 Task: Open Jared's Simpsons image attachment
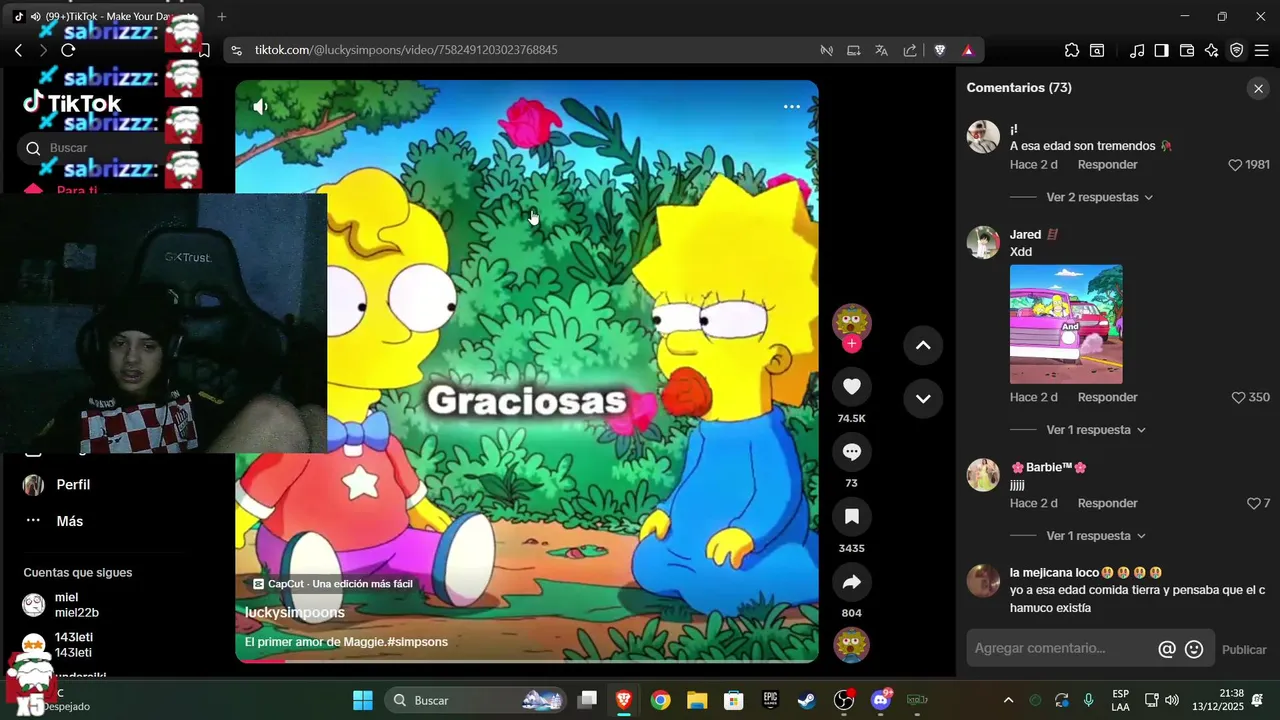(1066, 324)
